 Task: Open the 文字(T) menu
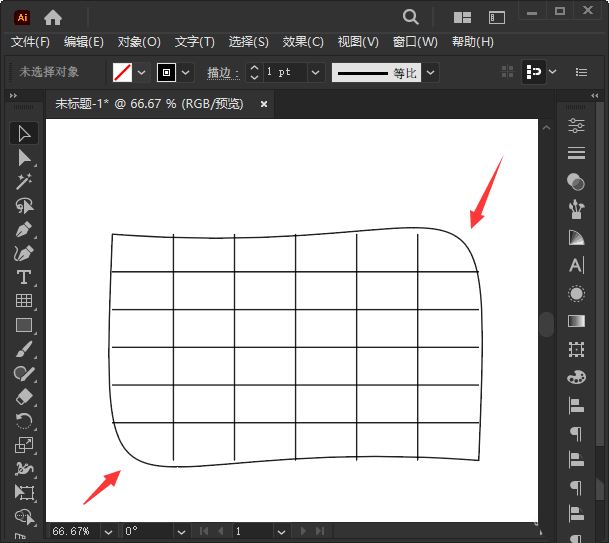194,42
